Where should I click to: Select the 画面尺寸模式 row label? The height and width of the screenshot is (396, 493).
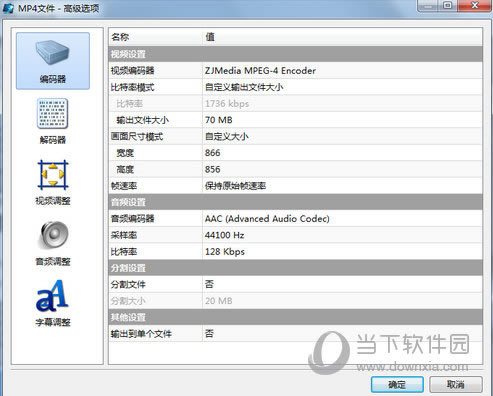137,136
